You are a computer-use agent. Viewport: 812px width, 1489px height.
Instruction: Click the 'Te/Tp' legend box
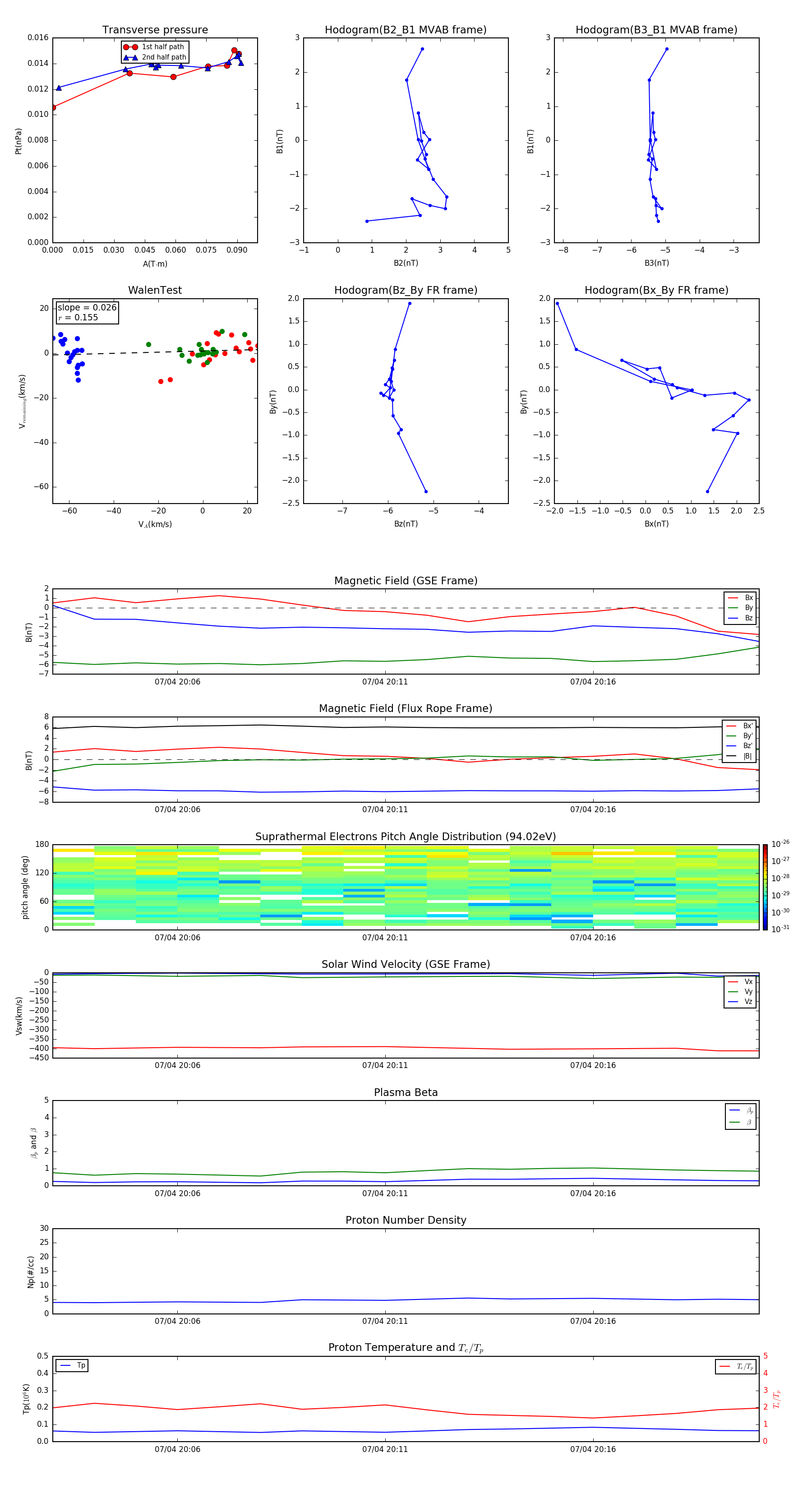[x=736, y=1366]
